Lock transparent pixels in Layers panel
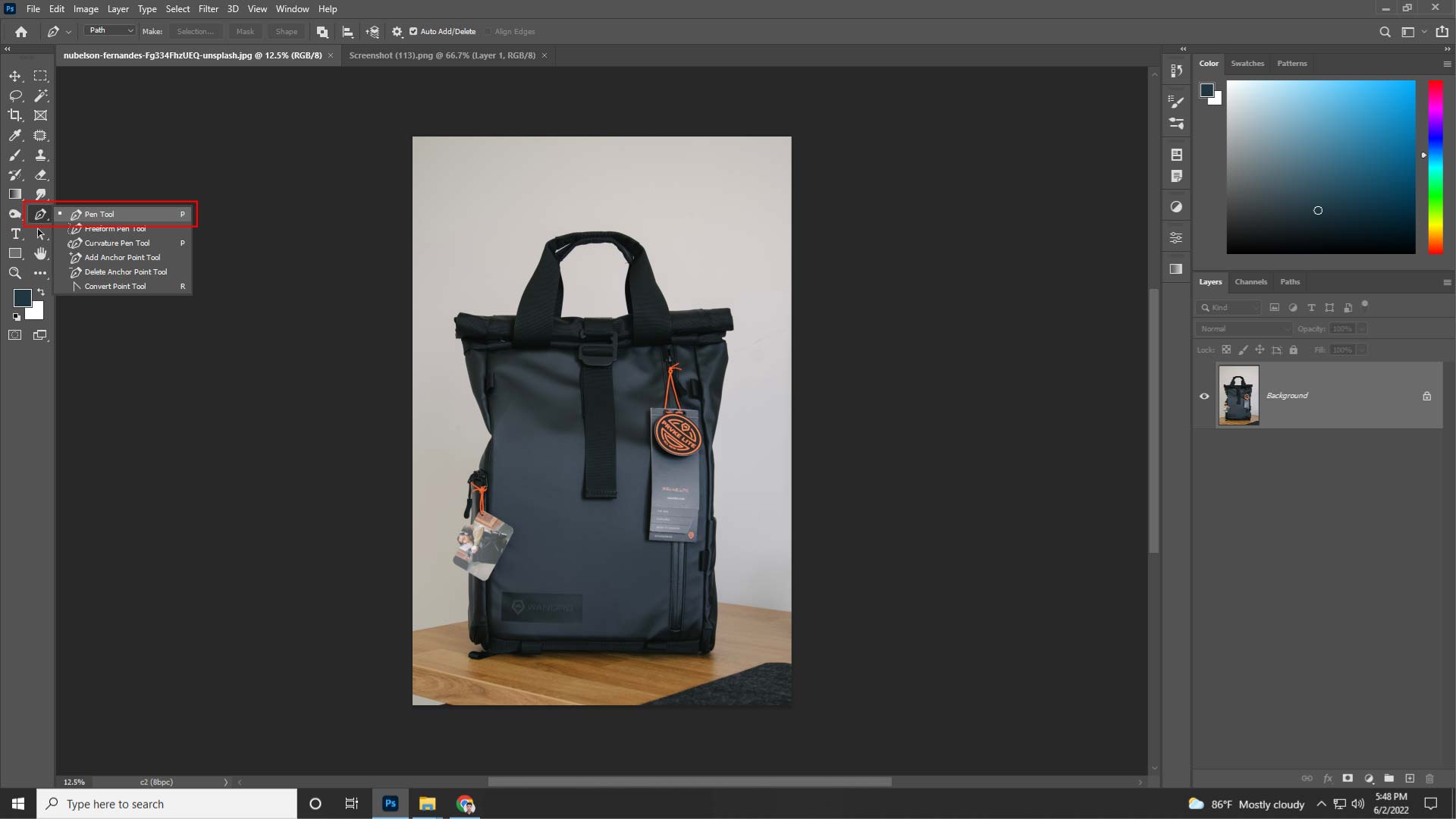 click(1227, 350)
